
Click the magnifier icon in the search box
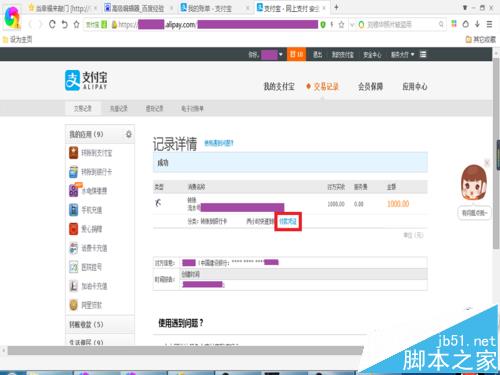(x=441, y=24)
